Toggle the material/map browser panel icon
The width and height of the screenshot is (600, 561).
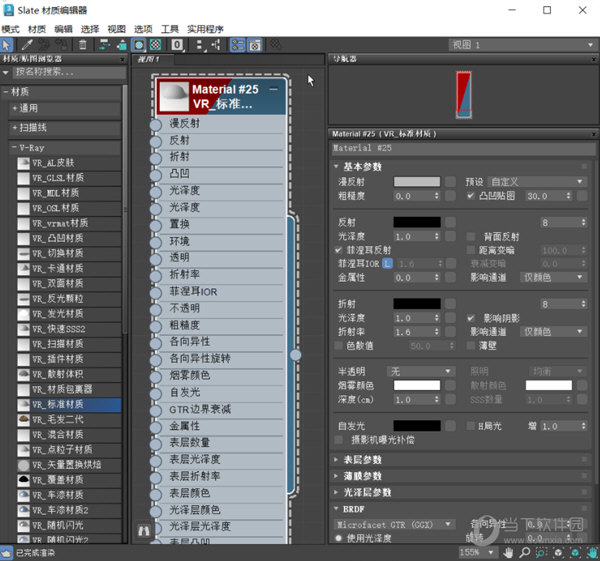point(237,45)
